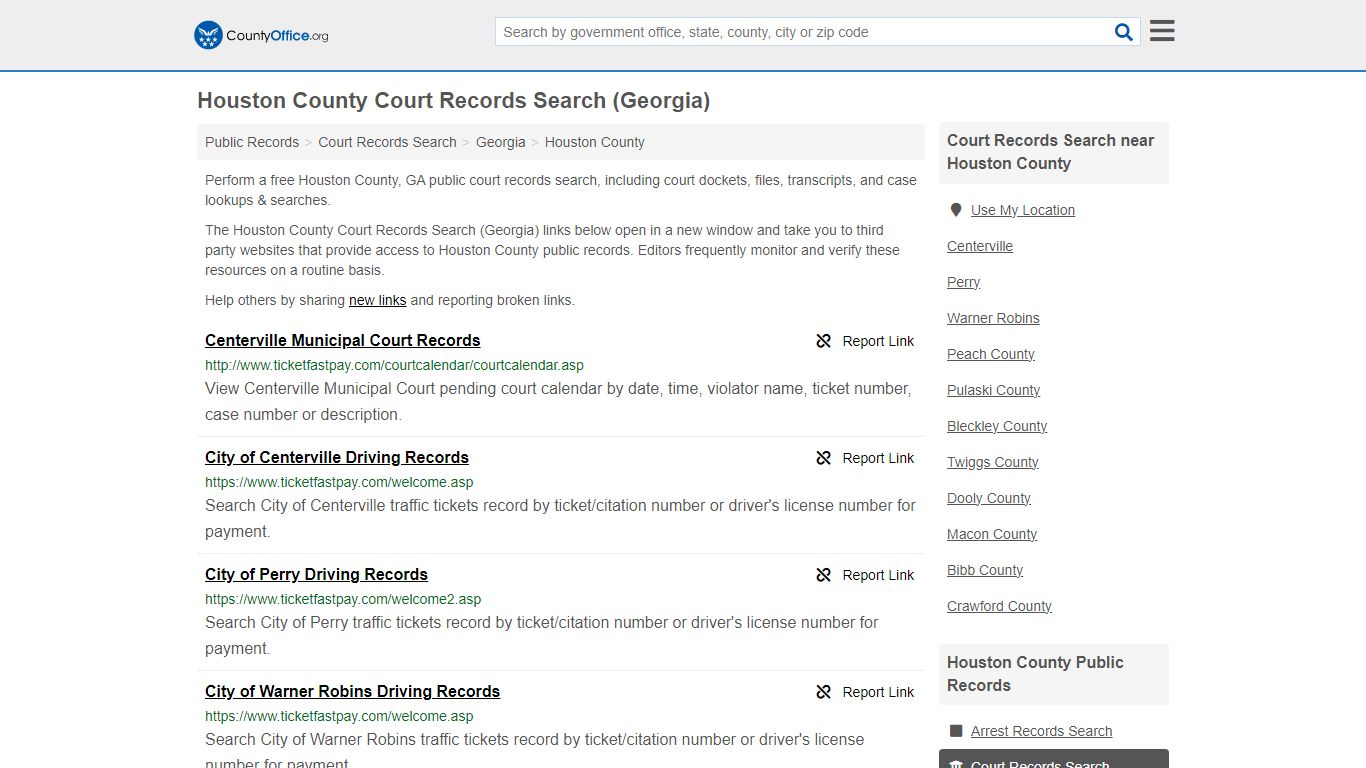
Task: Open Dooly County link
Action: 989,498
